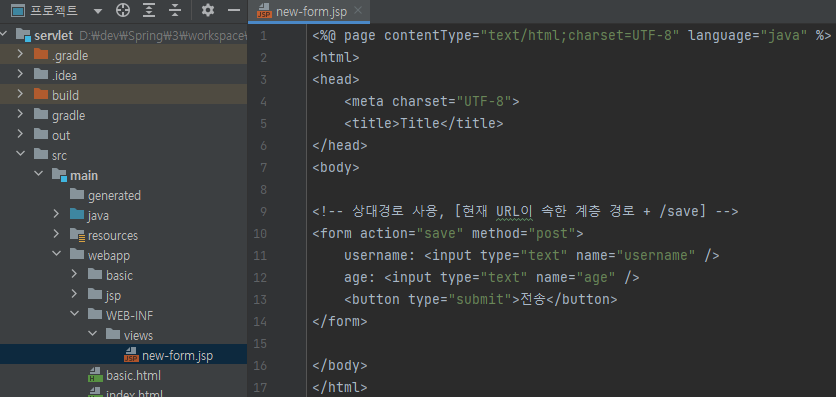Collapse the main folder
Image resolution: width=836 pixels, height=397 pixels.
(x=39, y=175)
